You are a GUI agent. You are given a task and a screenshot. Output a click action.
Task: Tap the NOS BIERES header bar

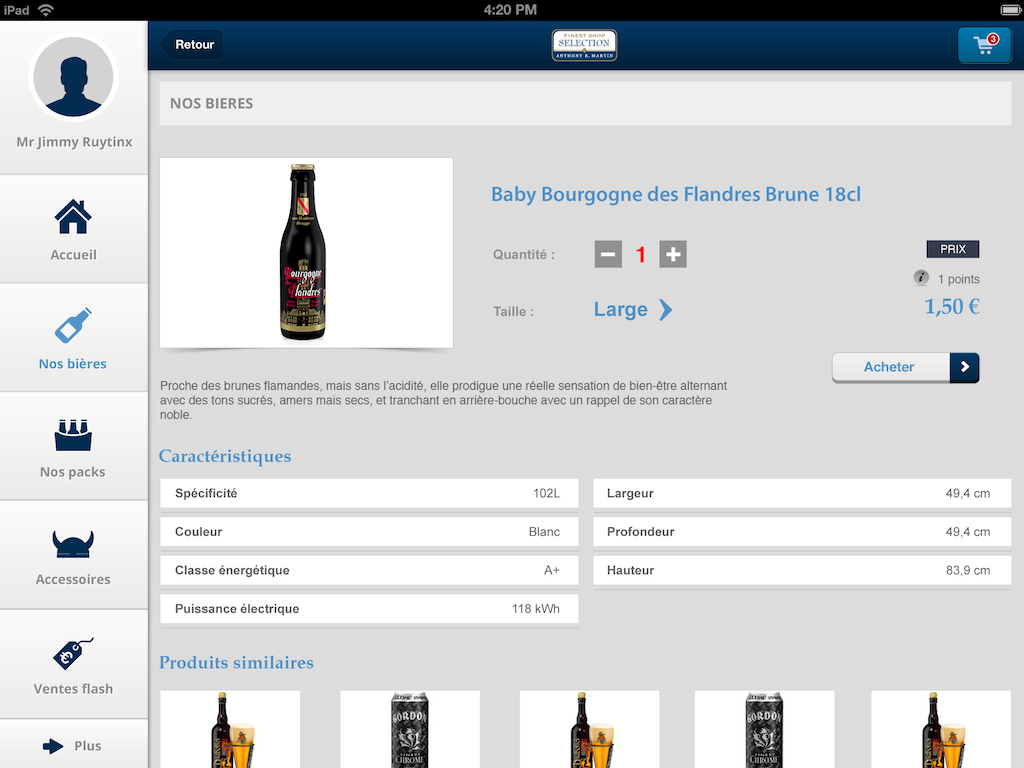click(585, 103)
